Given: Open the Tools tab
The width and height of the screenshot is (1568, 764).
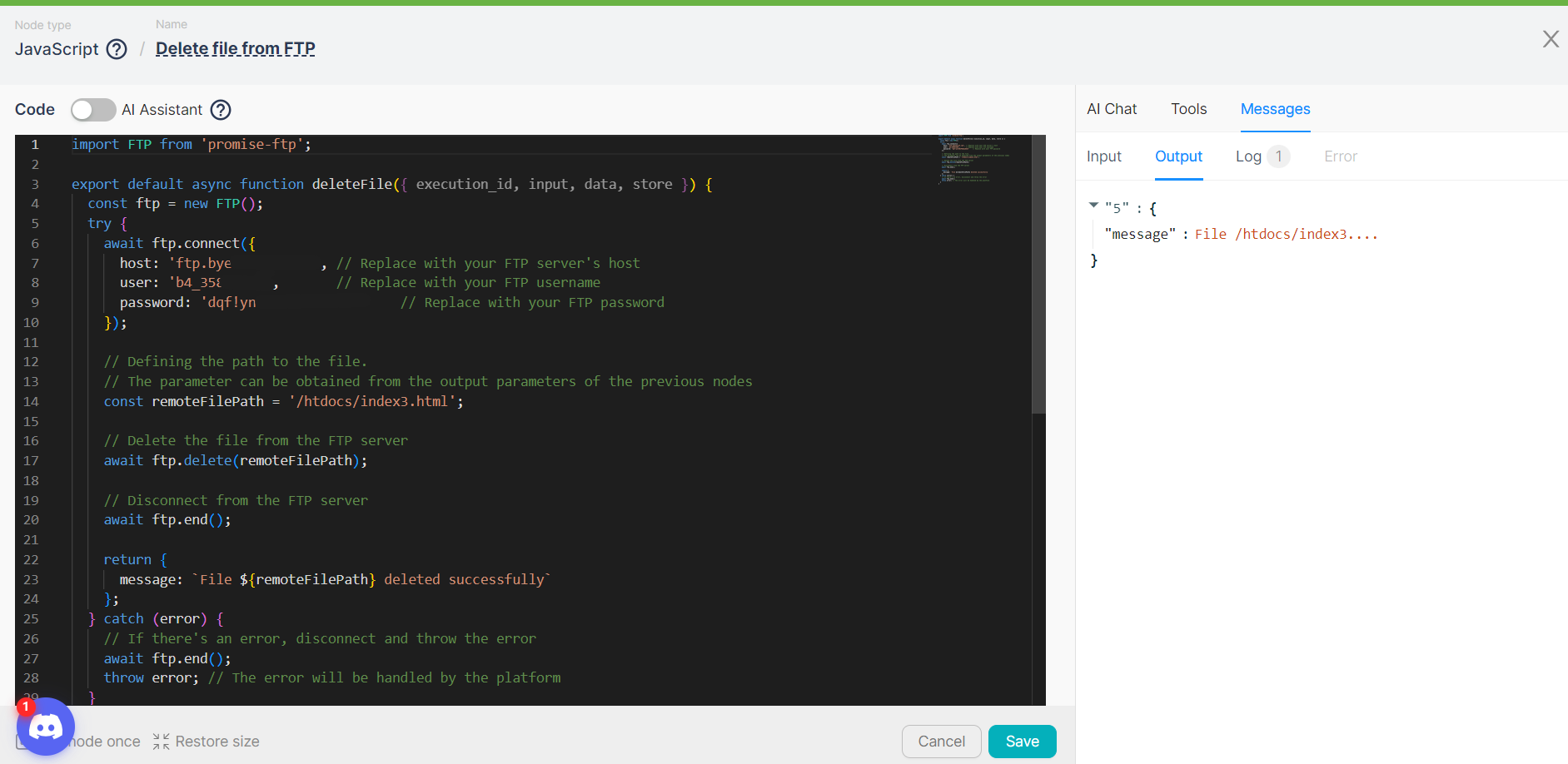Looking at the screenshot, I should point(1188,109).
